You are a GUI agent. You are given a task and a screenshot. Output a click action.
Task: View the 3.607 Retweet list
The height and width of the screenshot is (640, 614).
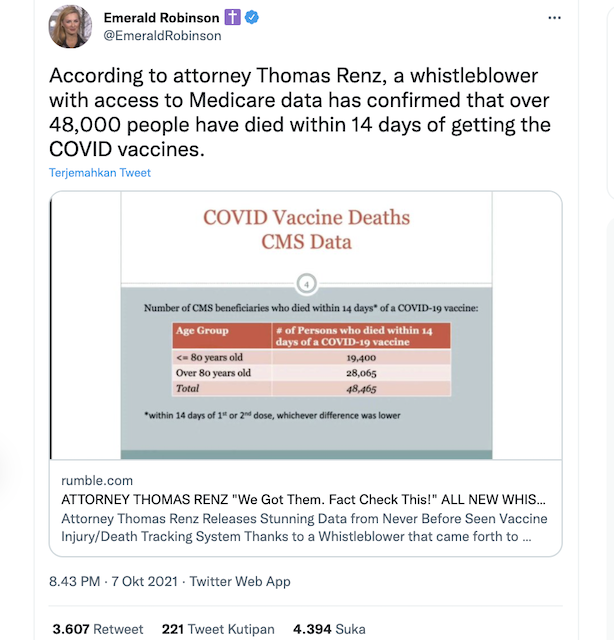(97, 629)
